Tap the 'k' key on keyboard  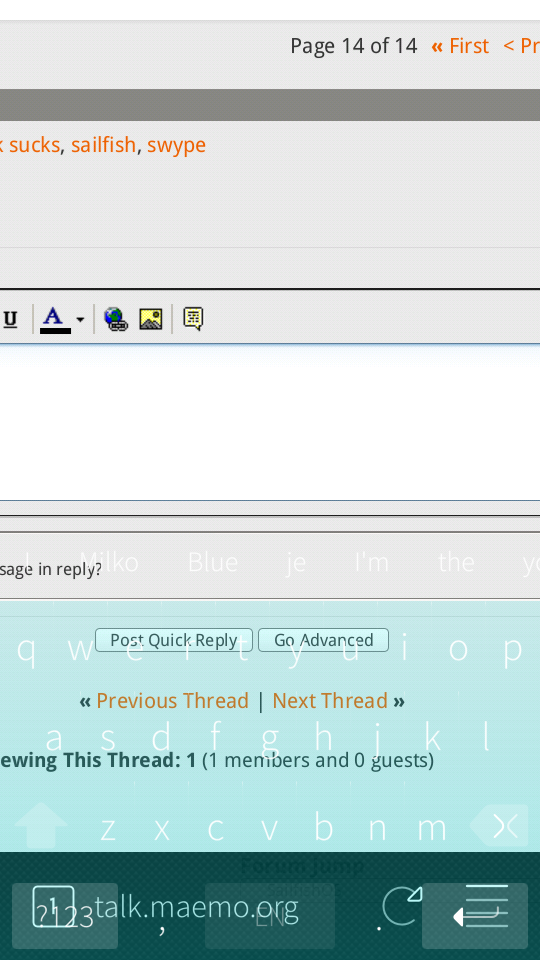(432, 738)
